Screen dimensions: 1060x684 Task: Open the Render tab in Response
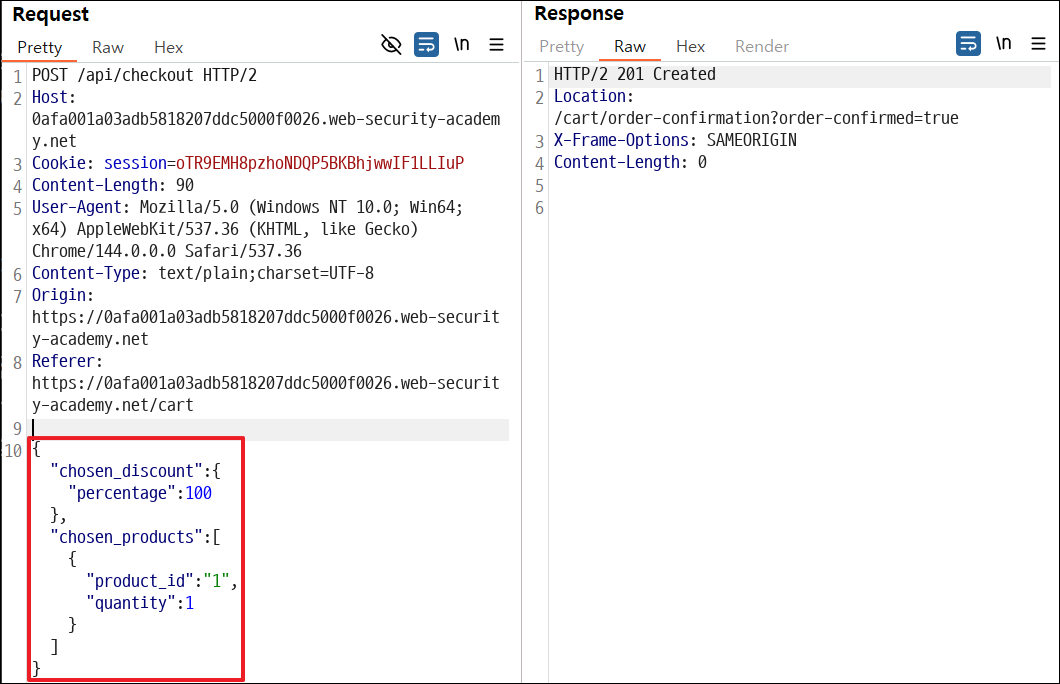[x=762, y=46]
